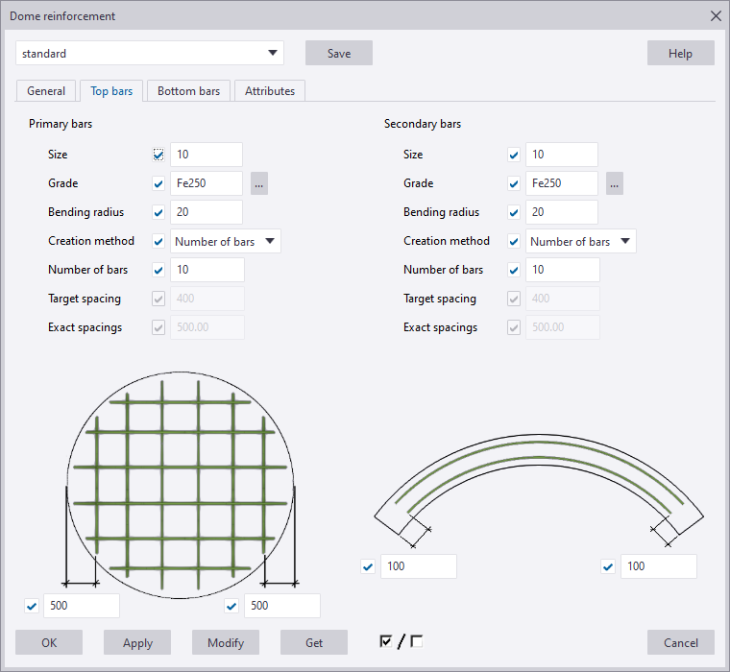
Task: Toggle the Primary bars Number of bars checkbox
Action: (x=158, y=270)
